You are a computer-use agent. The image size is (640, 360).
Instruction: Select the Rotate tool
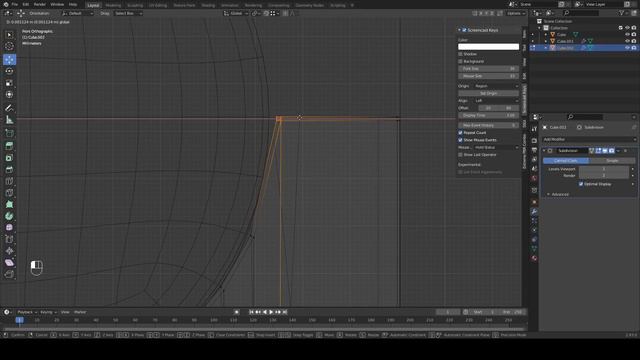pyautogui.click(x=9, y=71)
